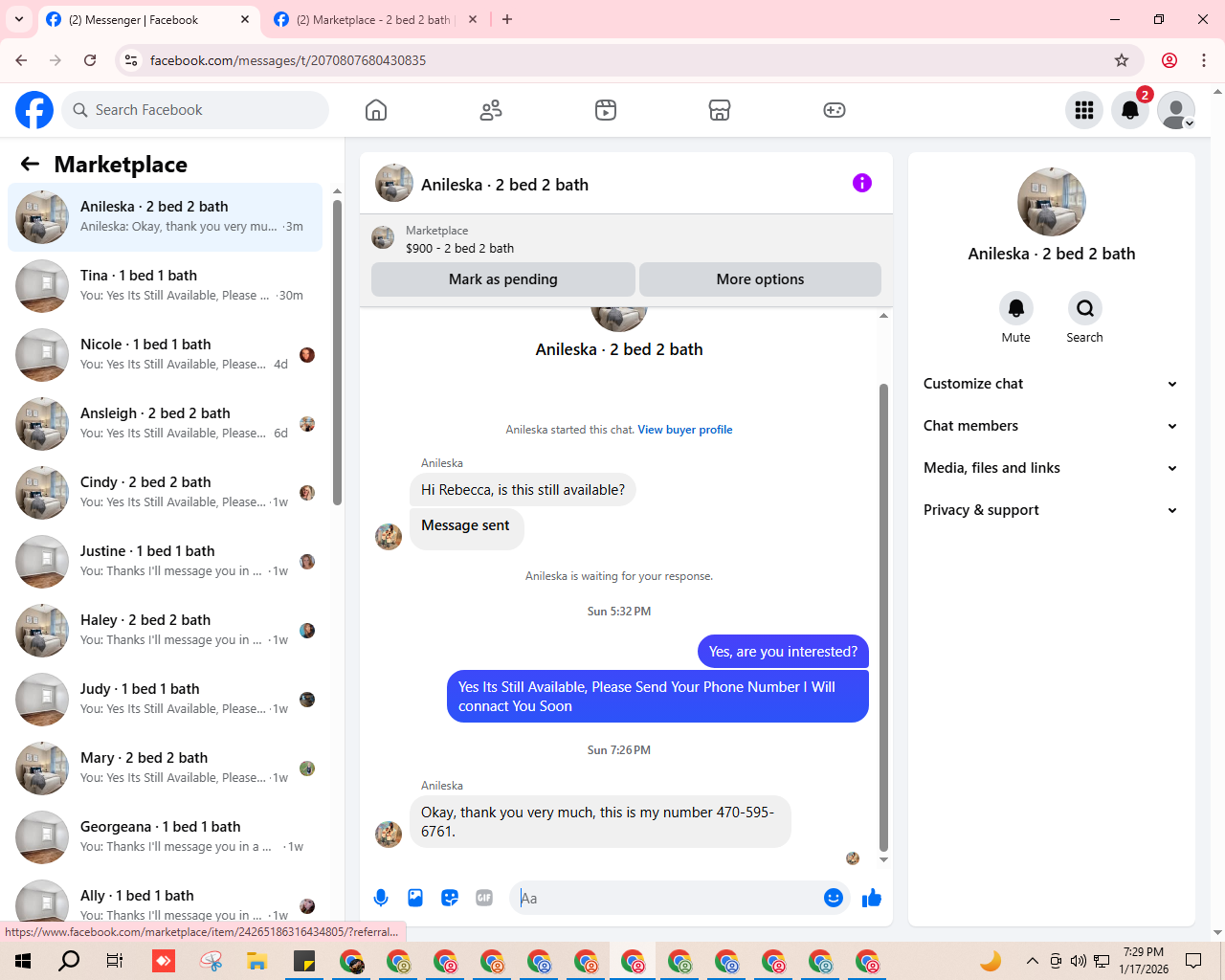
Task: Choose a sticker icon in composer
Action: 450,898
